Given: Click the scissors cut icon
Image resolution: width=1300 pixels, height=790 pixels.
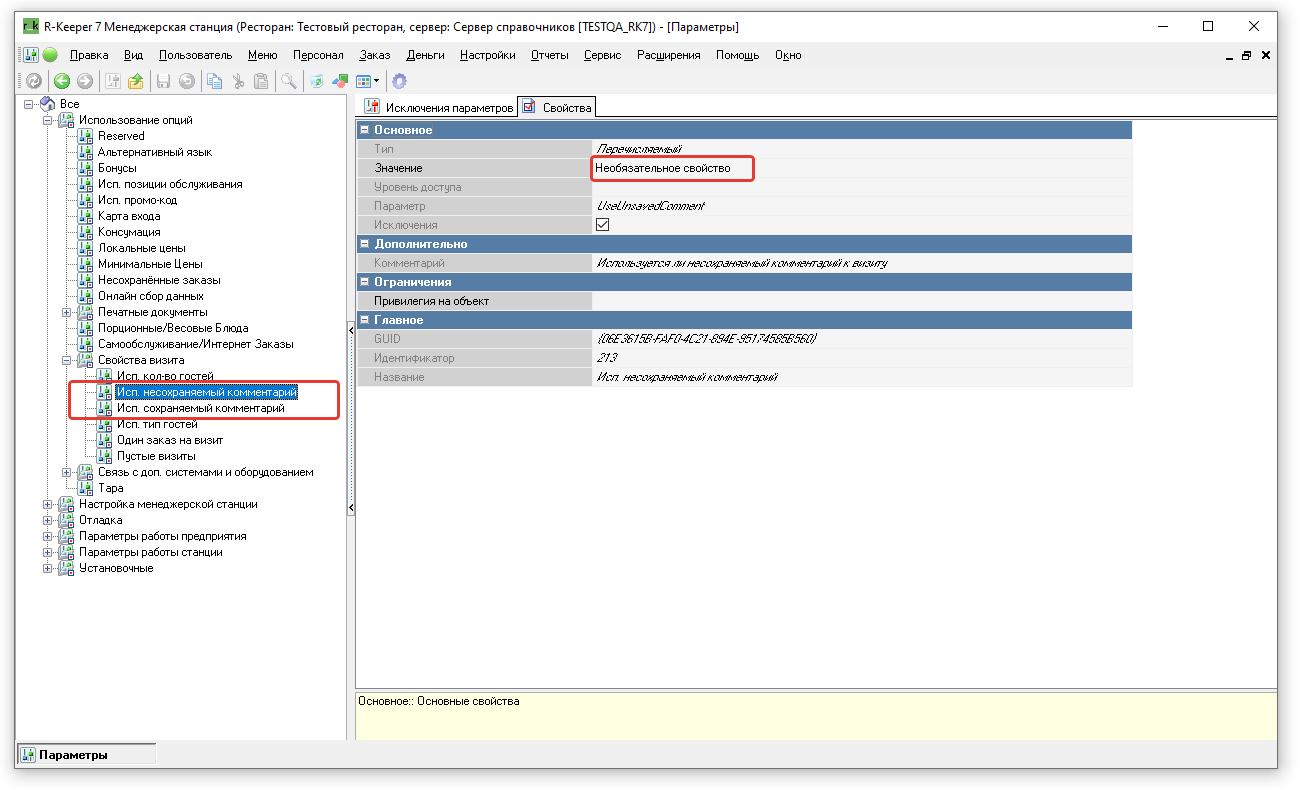Looking at the screenshot, I should click(238, 82).
